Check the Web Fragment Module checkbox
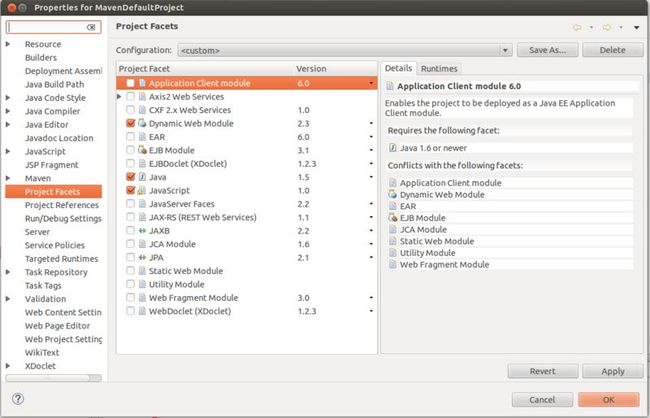 point(130,298)
